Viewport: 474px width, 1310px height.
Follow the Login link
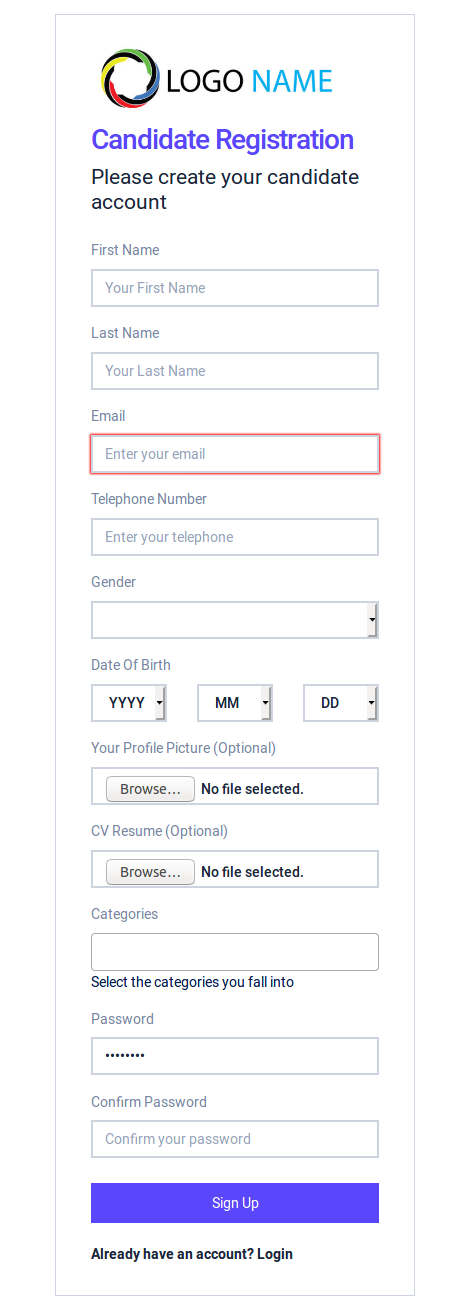pyautogui.click(x=275, y=1254)
